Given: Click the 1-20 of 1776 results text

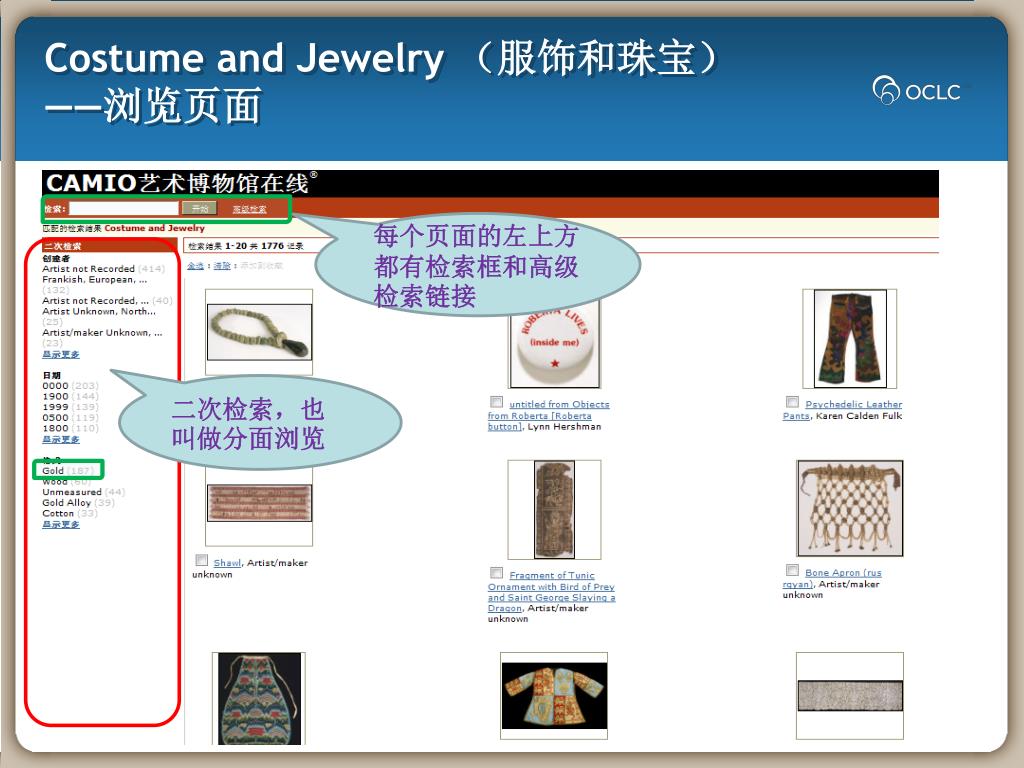Looking at the screenshot, I should coord(246,246).
